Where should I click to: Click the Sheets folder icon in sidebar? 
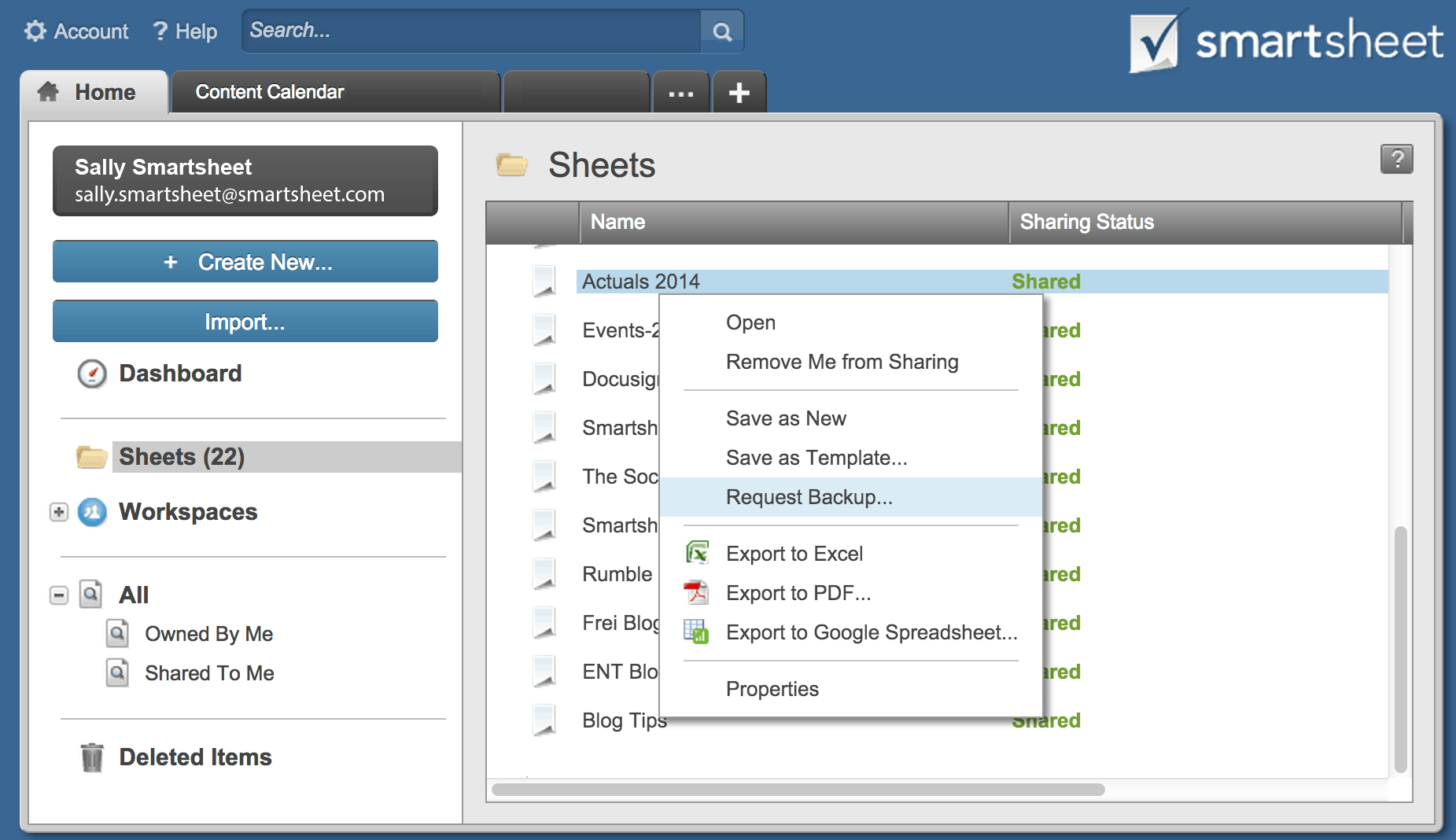tap(91, 456)
